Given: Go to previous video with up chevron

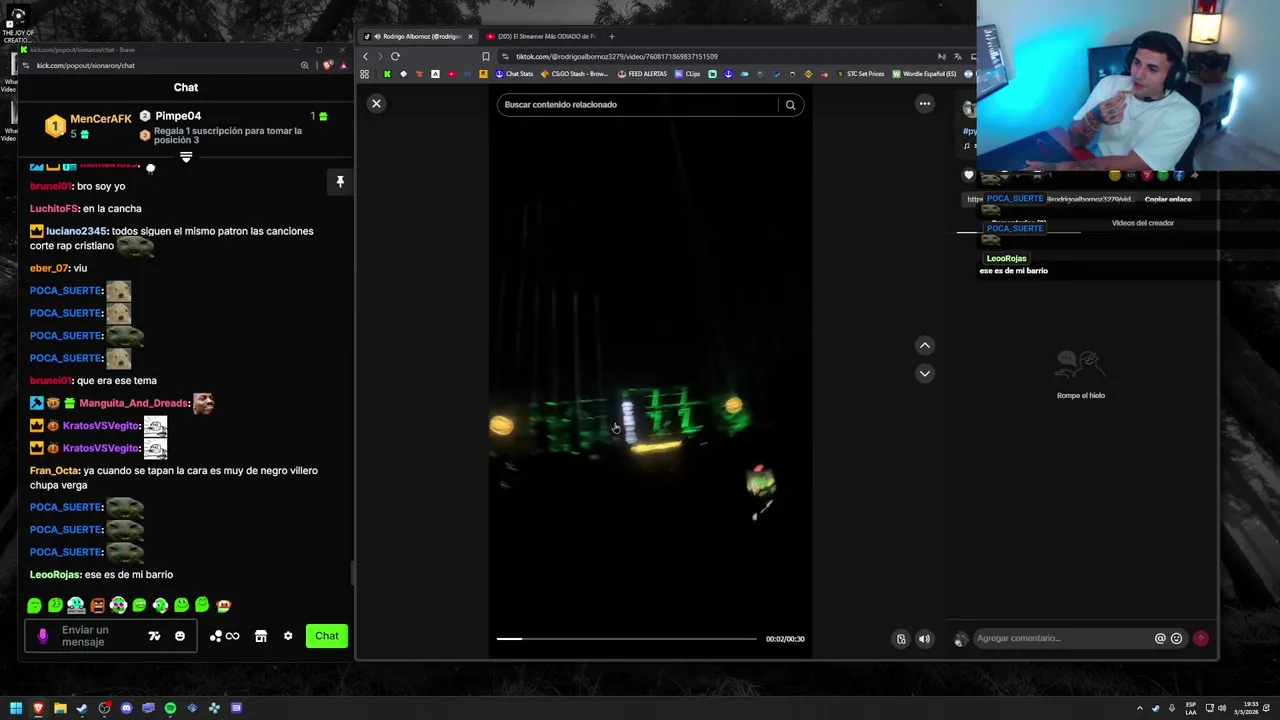Looking at the screenshot, I should (925, 346).
